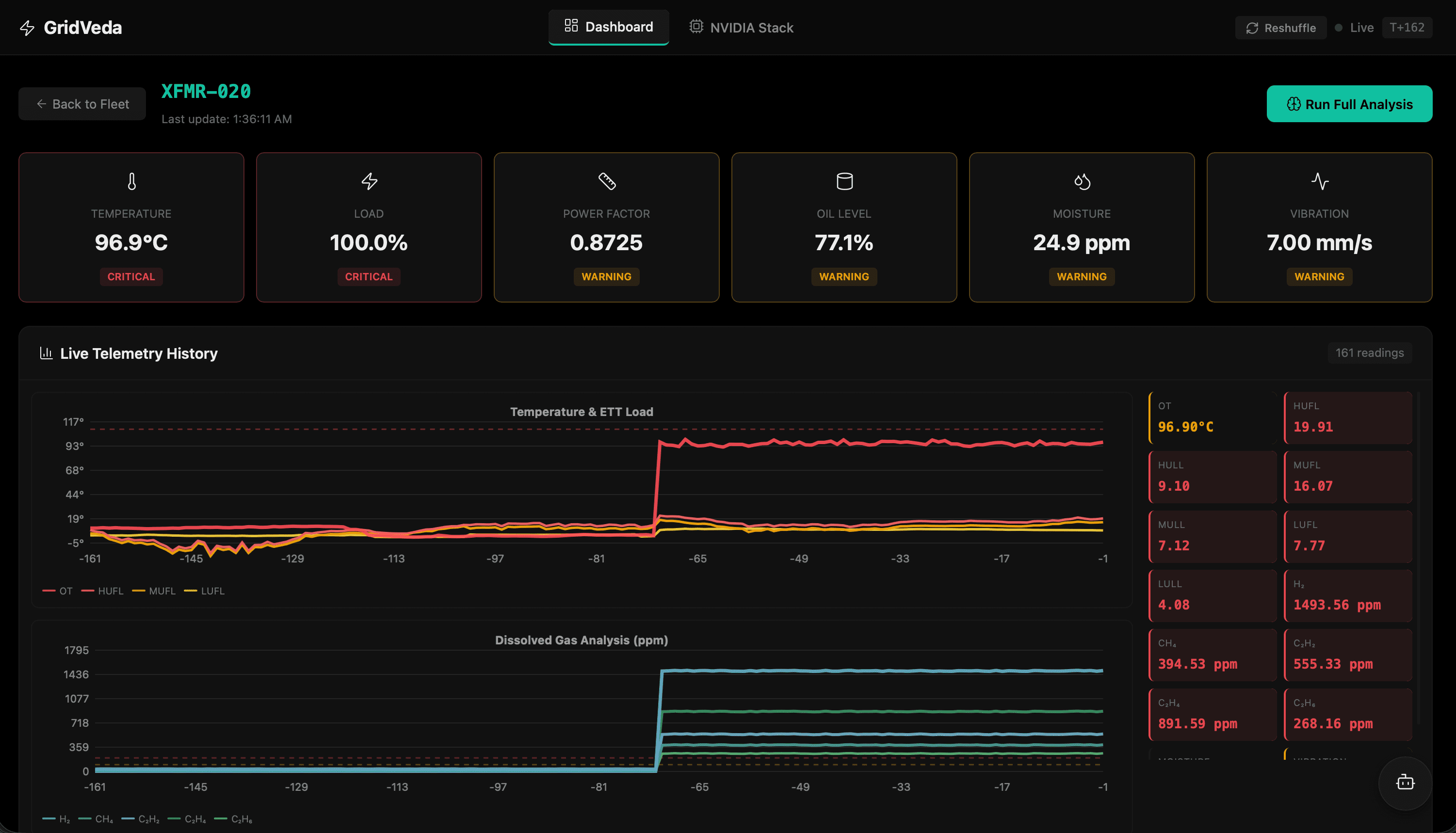Switch to the NVIDIA Stack tab

[741, 27]
